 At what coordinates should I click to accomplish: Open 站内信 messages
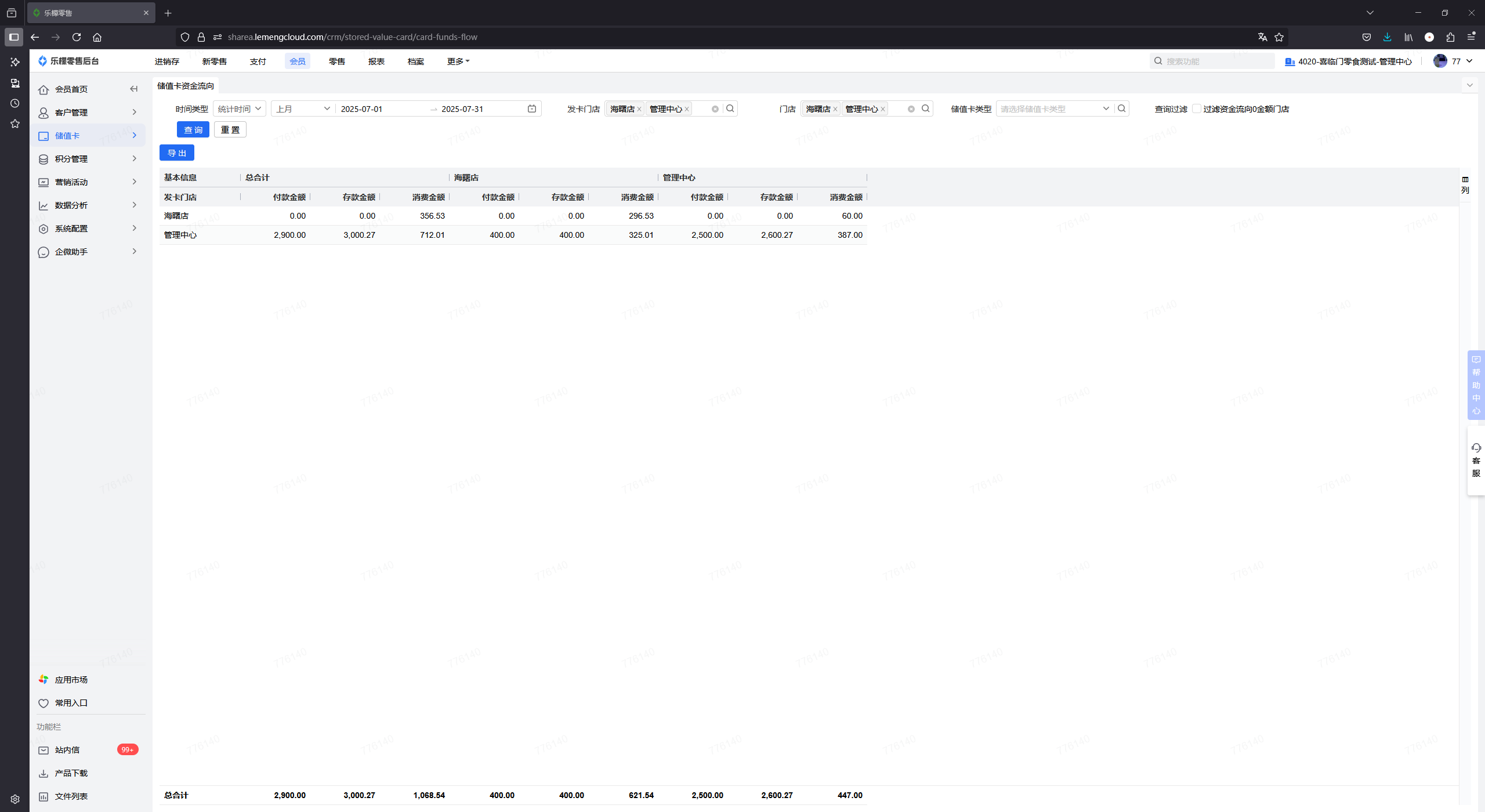click(x=67, y=750)
